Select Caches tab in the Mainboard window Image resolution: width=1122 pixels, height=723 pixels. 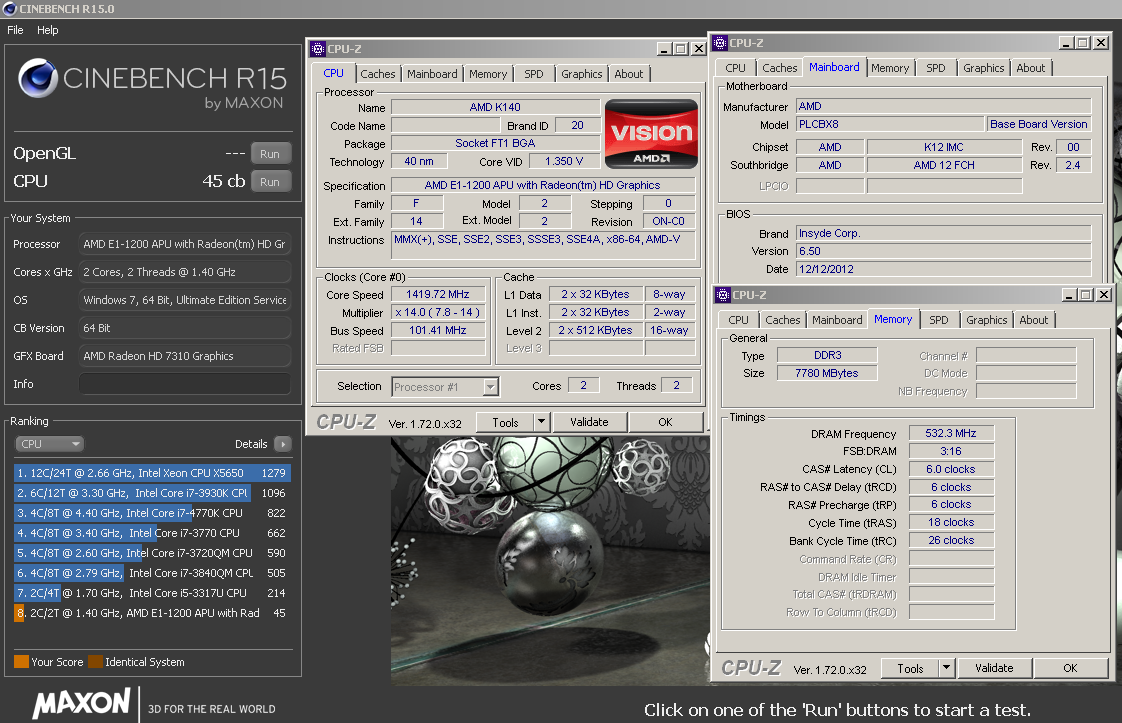coord(780,68)
